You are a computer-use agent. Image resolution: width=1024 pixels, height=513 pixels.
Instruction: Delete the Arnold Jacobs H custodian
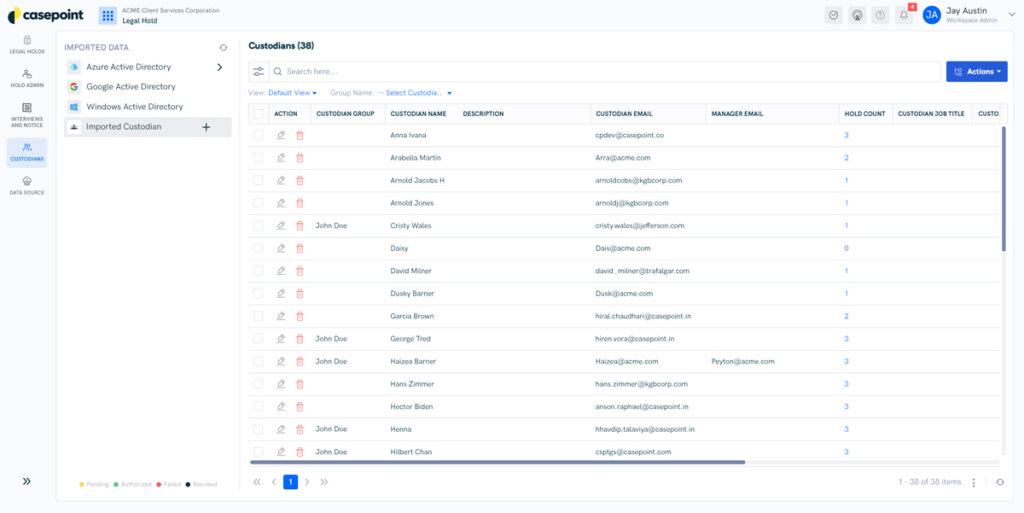(300, 180)
